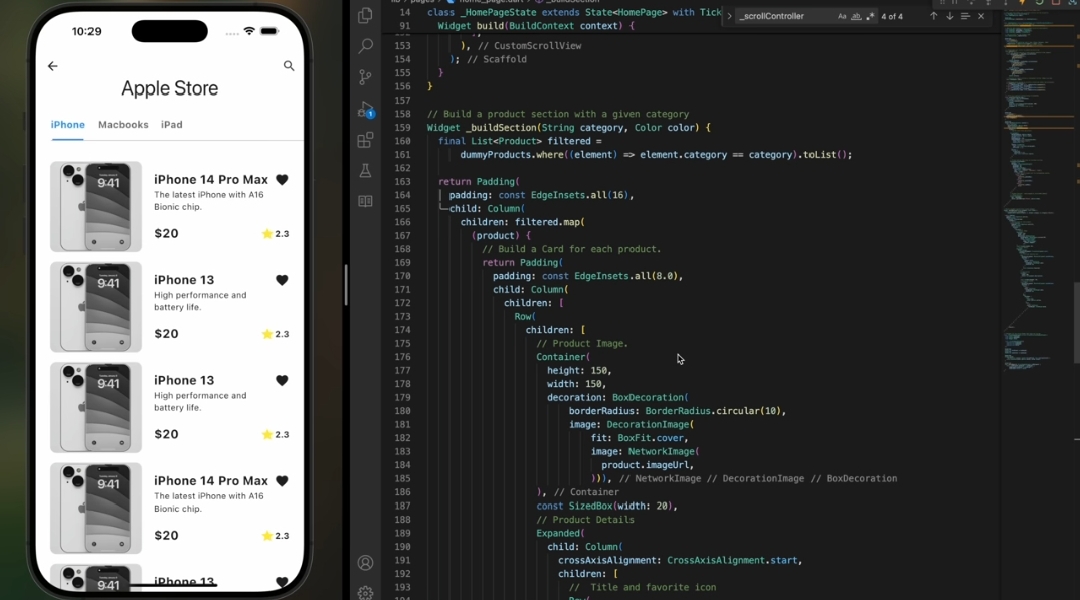Click "borderRadius: BorderRadius.circular(10)," line

677,411
